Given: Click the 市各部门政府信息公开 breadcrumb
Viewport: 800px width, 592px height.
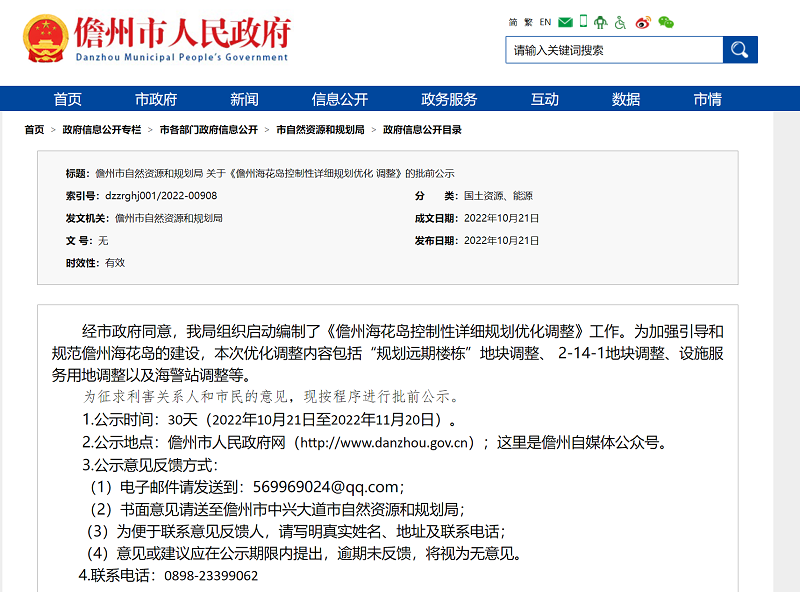Looking at the screenshot, I should tap(209, 130).
